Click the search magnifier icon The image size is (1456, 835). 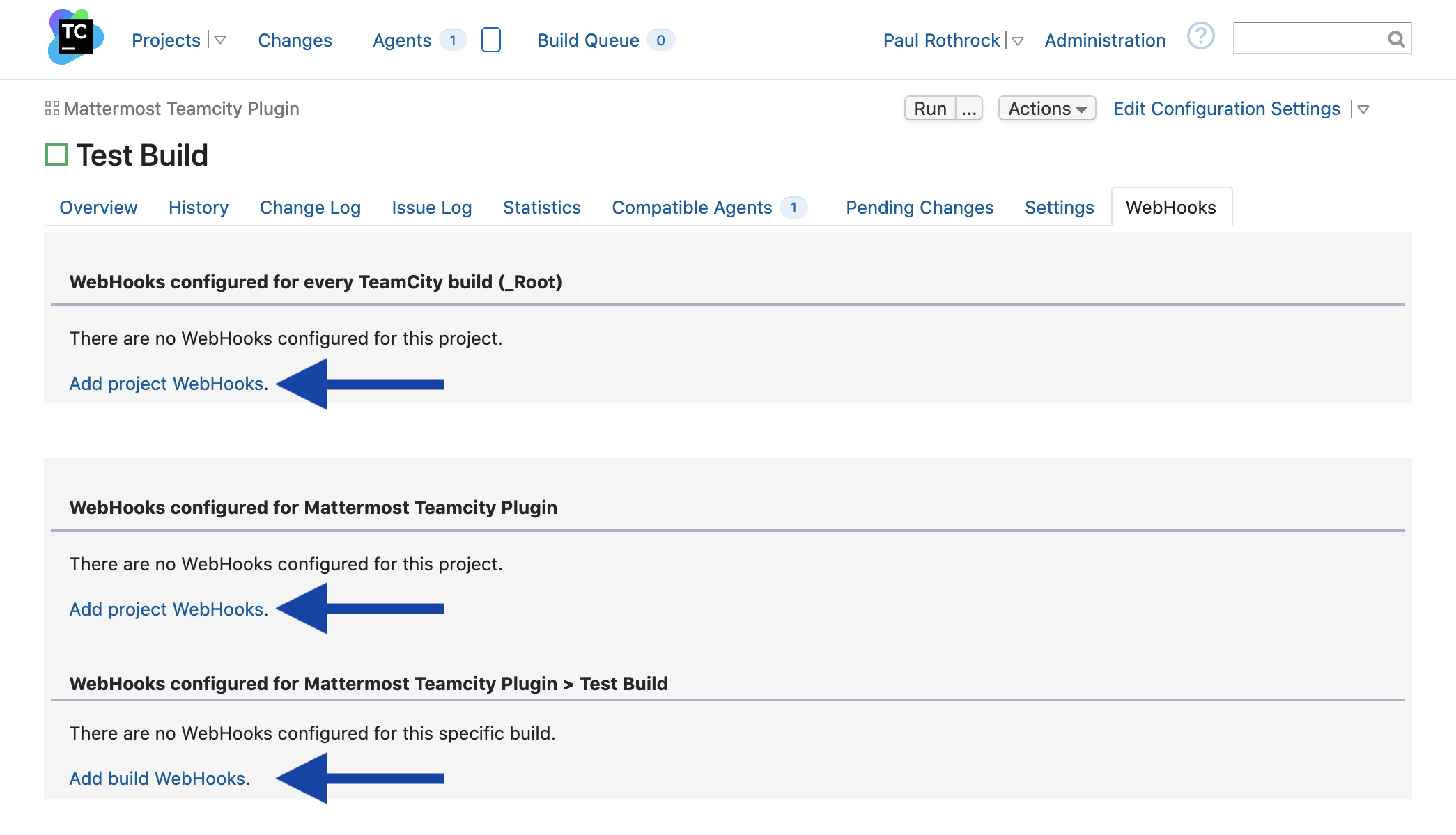tap(1396, 39)
